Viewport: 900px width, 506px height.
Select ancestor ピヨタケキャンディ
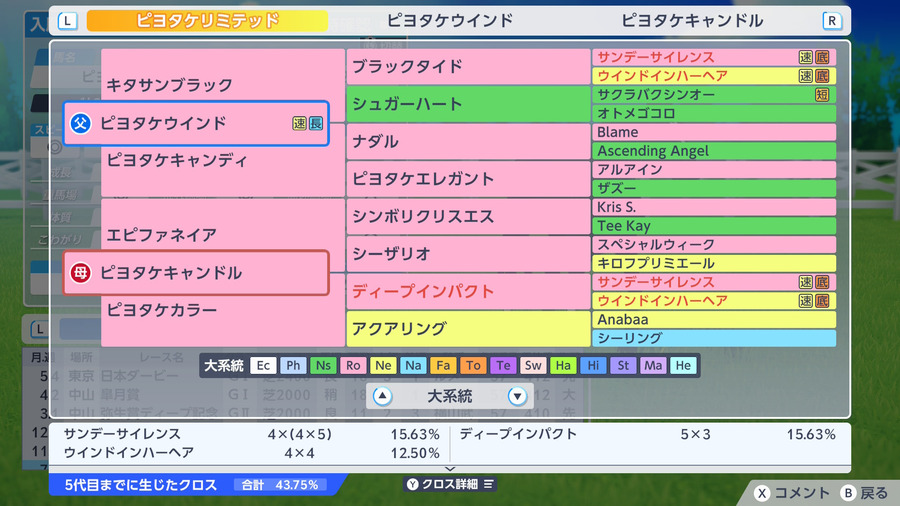[177, 159]
